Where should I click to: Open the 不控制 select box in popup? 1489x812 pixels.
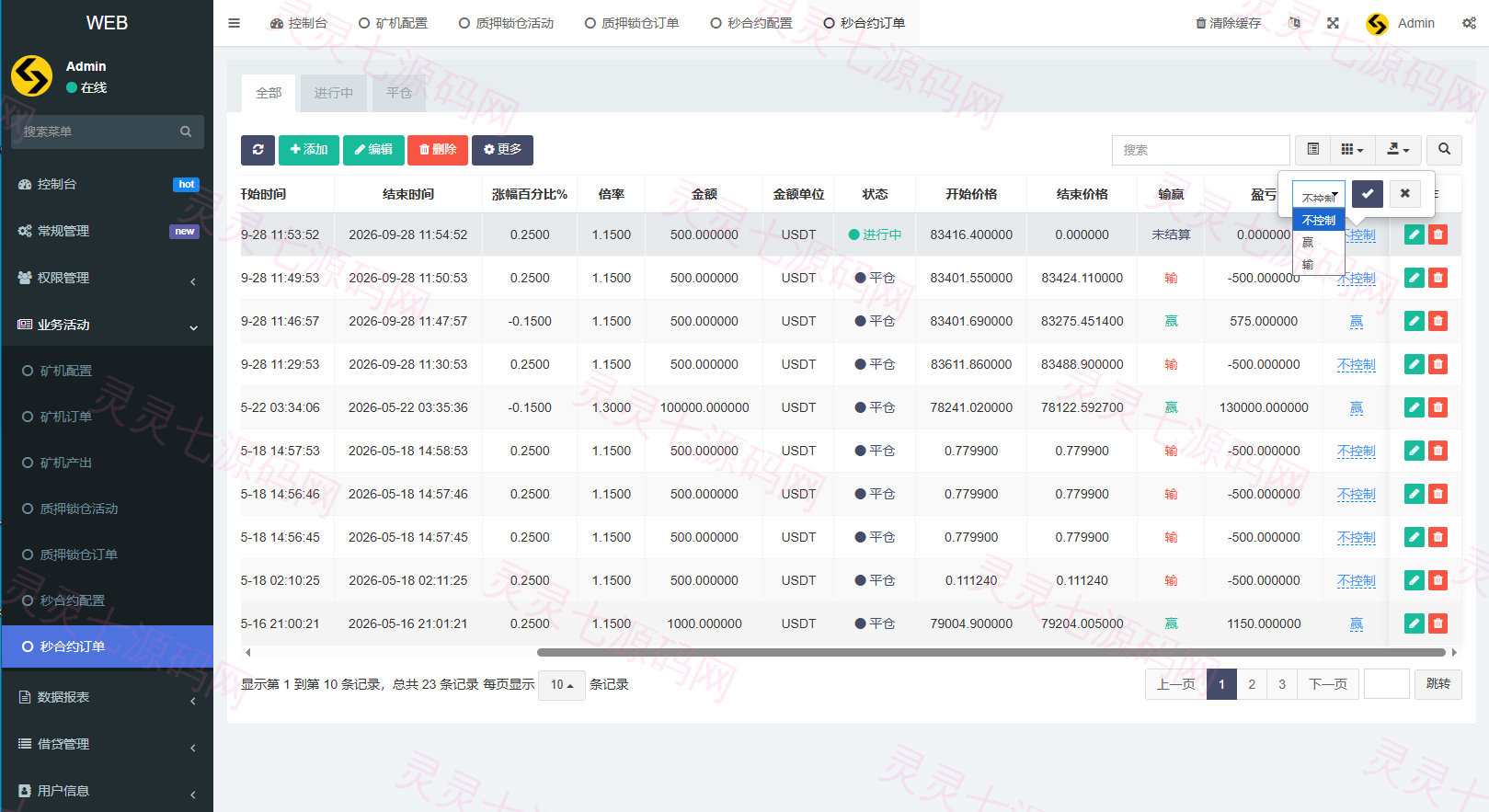click(1319, 194)
